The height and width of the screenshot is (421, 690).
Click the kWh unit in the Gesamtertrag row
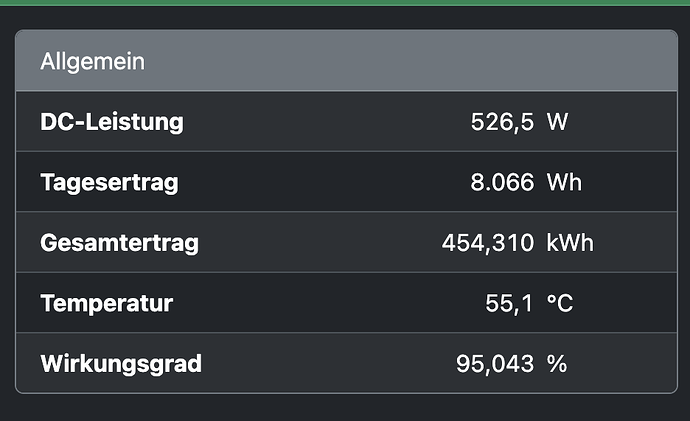[x=570, y=243]
